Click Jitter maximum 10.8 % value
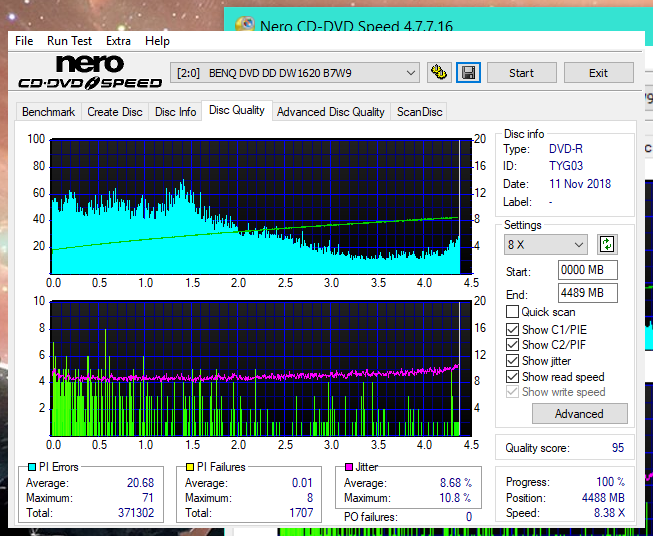The width and height of the screenshot is (653, 536). [x=456, y=498]
